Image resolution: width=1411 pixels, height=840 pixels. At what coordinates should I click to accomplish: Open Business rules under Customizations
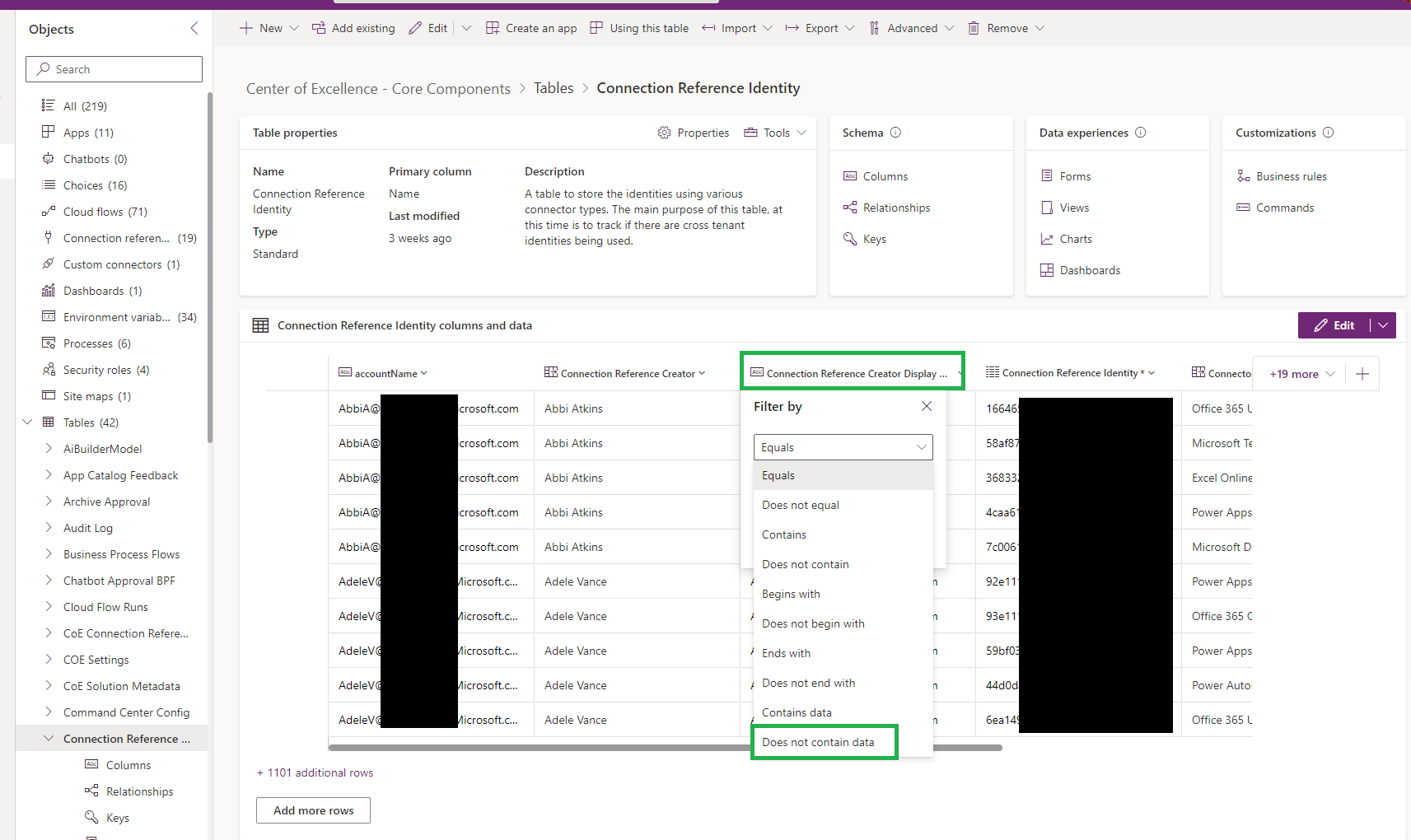(x=1290, y=175)
